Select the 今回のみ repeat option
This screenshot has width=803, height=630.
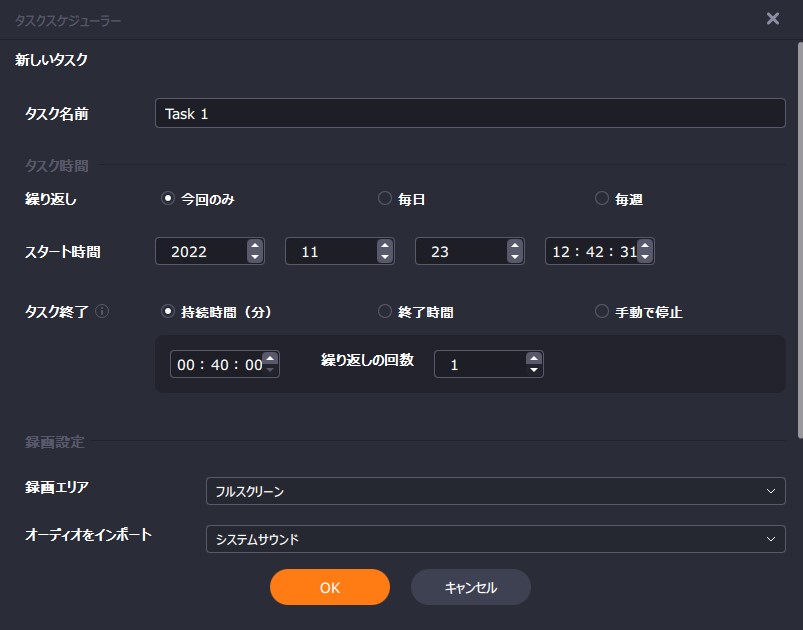(x=168, y=199)
